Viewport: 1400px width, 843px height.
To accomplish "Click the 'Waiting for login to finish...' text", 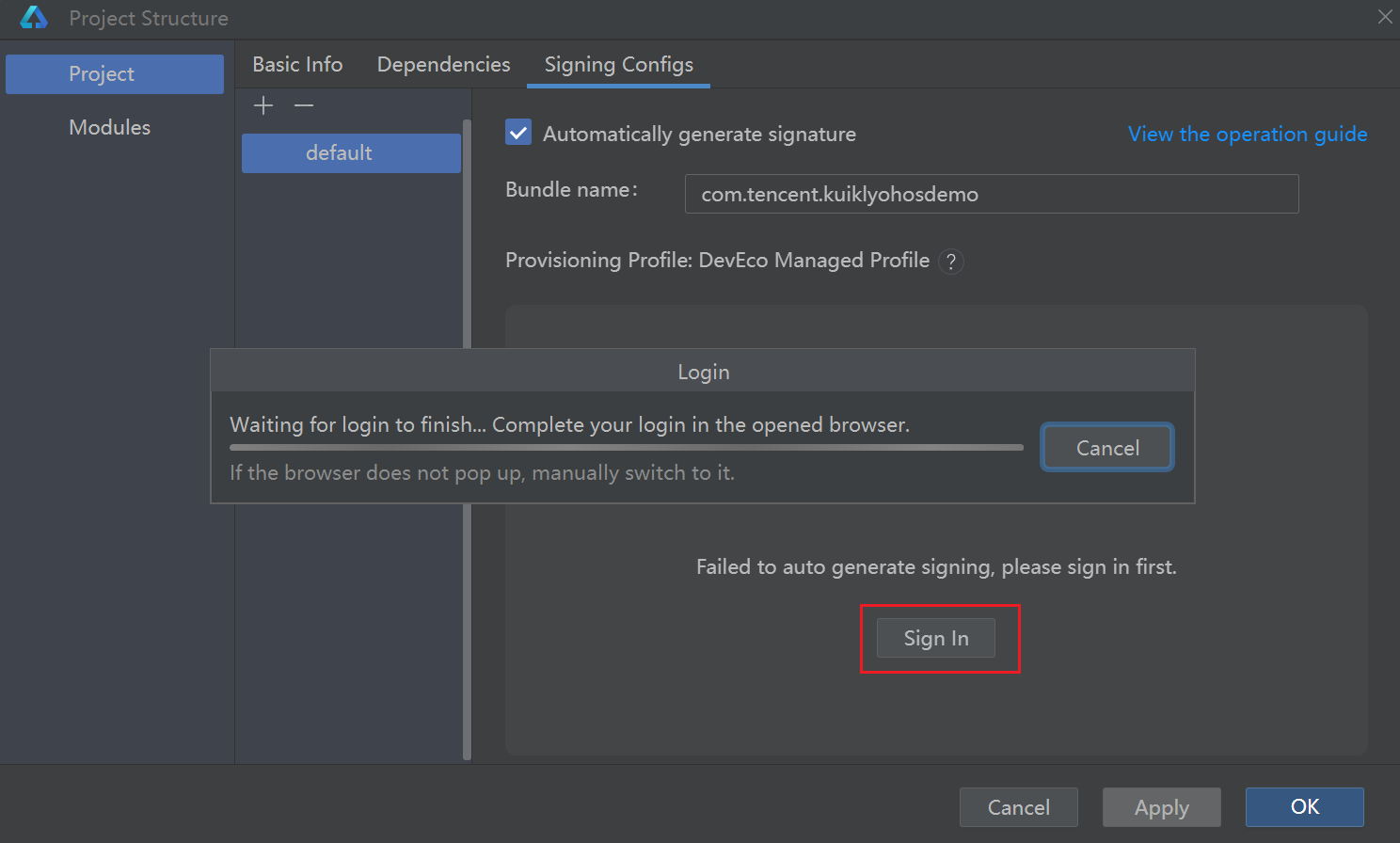I will point(570,425).
